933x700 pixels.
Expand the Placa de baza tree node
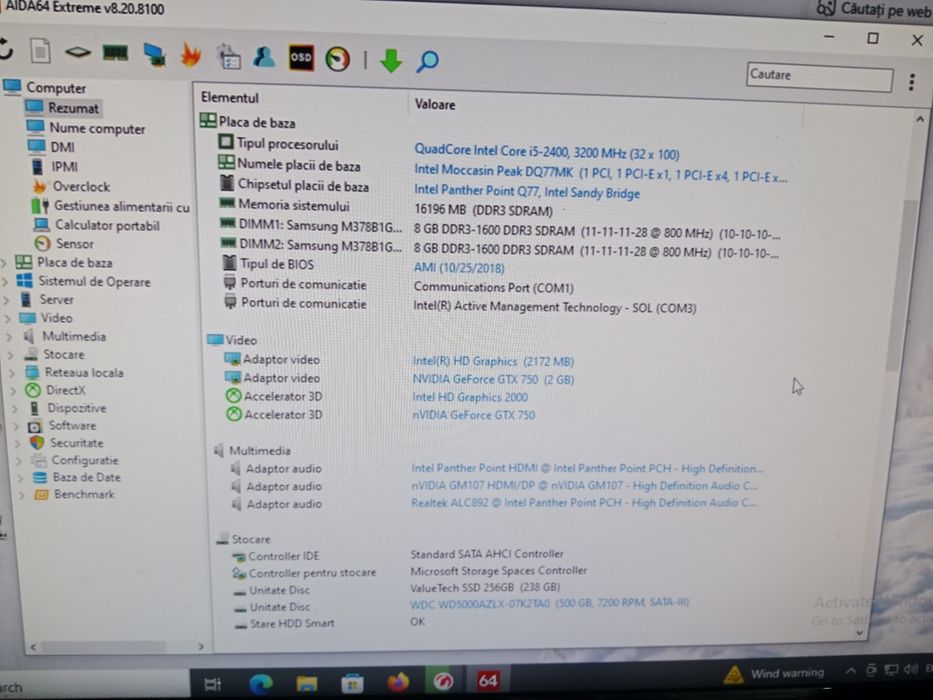[x=5, y=262]
